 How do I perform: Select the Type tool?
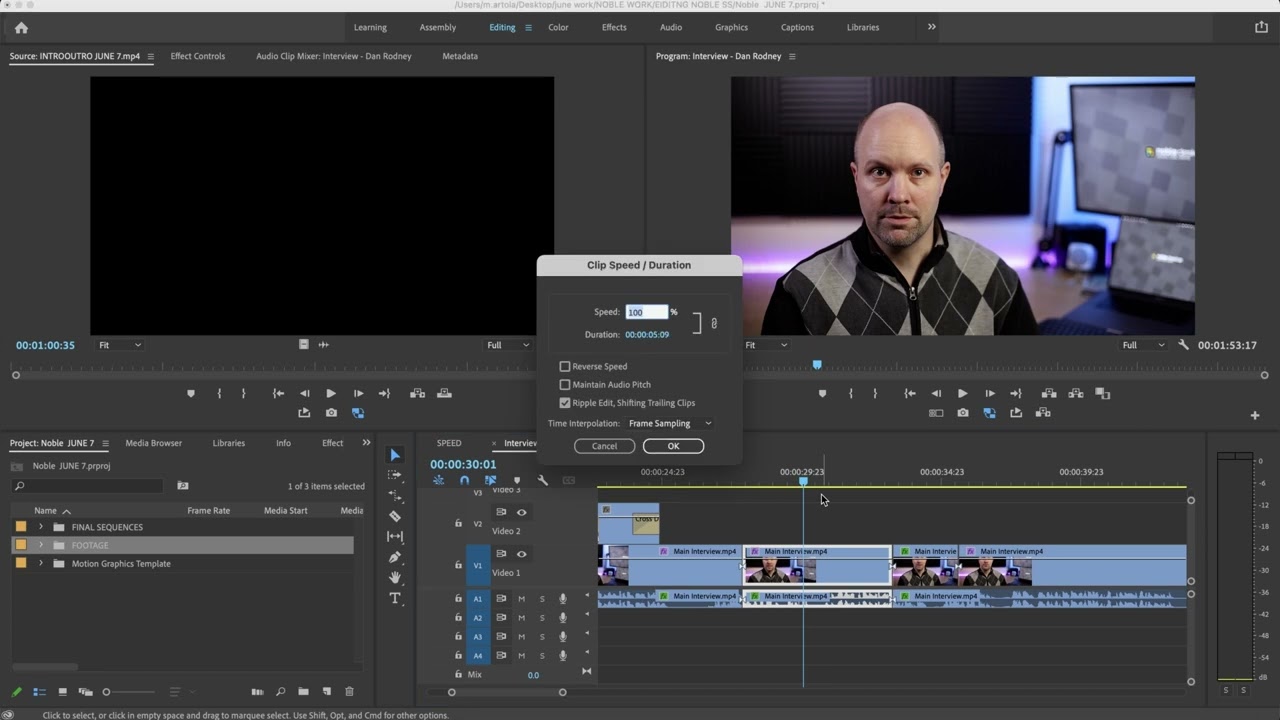[395, 598]
